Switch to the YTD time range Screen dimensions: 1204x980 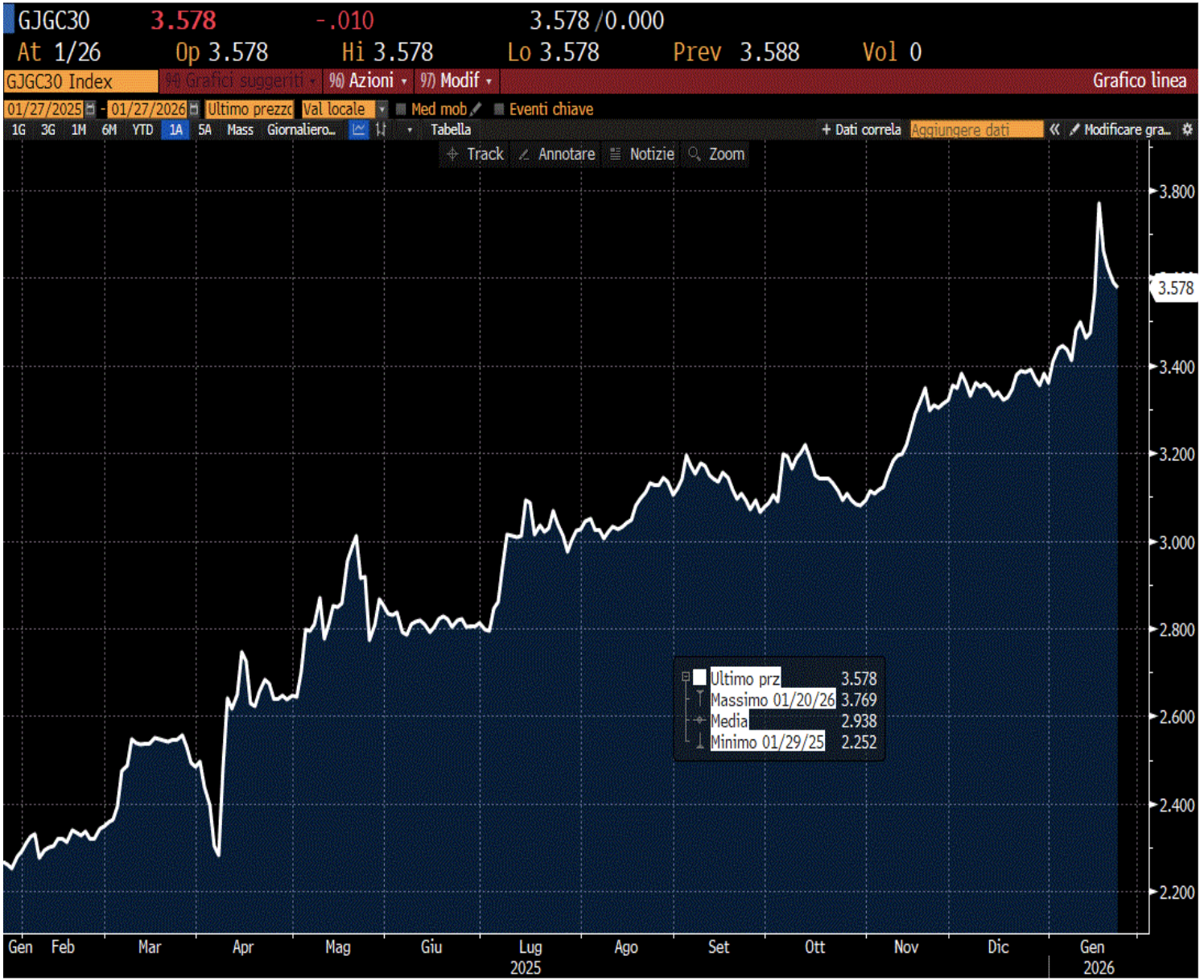point(142,130)
